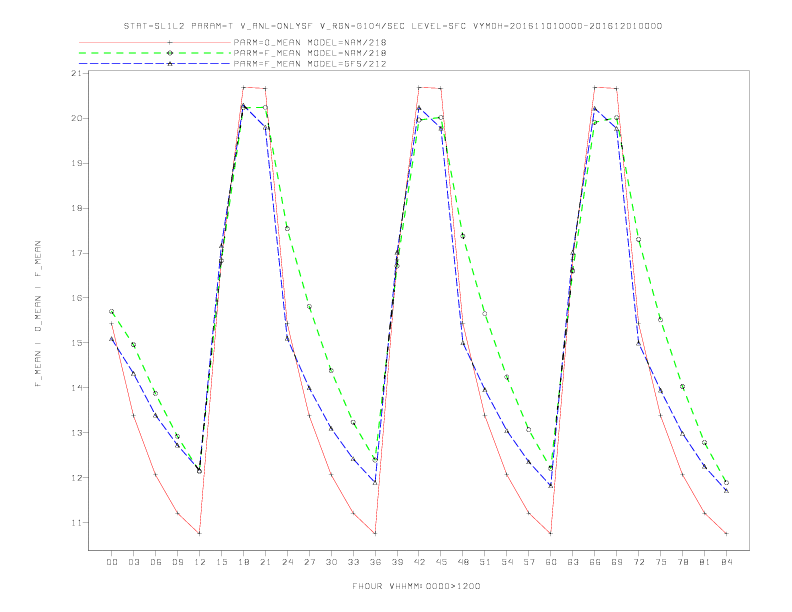Click x-axis forecast hour label 48
Image resolution: width=792 pixels, height=612 pixels.
click(x=463, y=562)
